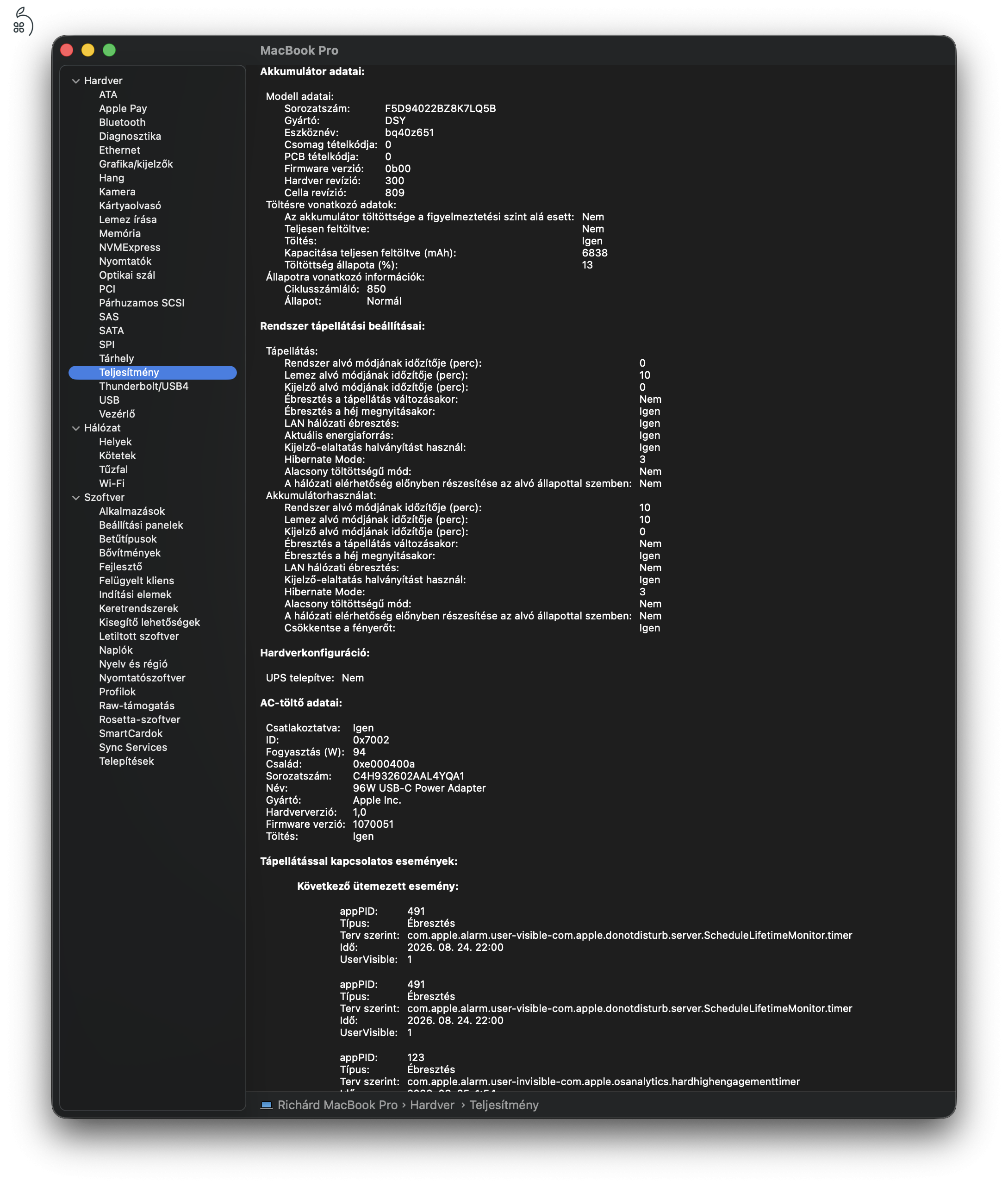This screenshot has width=1008, height=1187.
Task: Select the highlighted Teljesítmény item
Action: click(153, 373)
